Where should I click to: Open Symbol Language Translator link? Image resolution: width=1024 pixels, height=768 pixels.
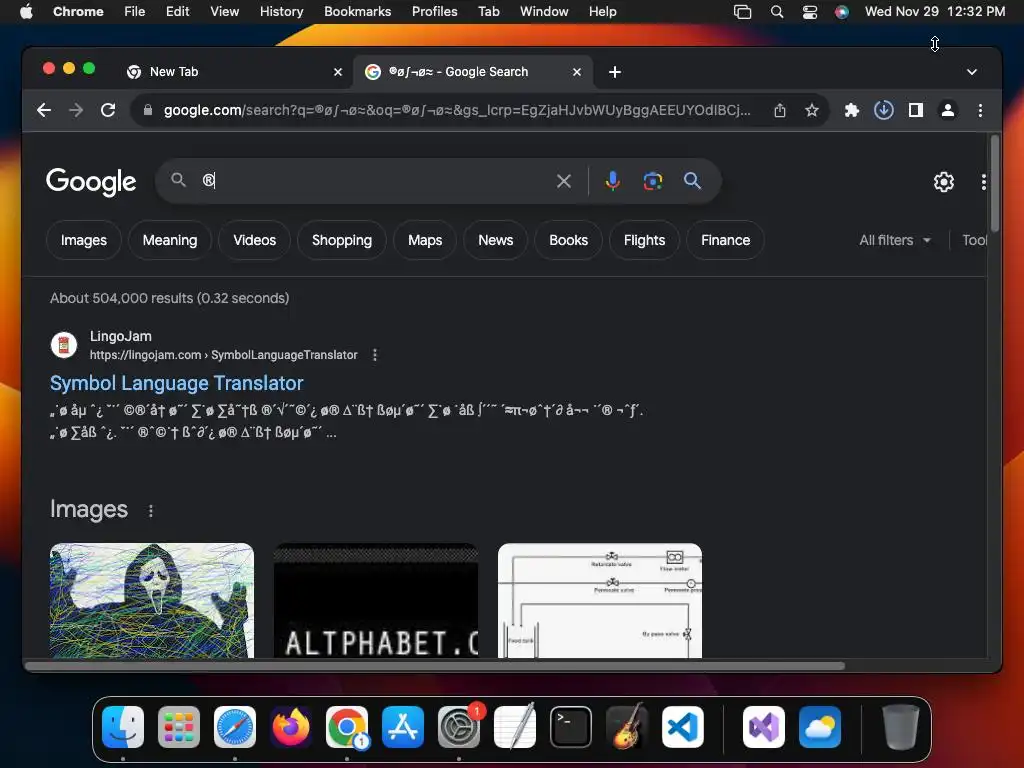pyautogui.click(x=176, y=383)
